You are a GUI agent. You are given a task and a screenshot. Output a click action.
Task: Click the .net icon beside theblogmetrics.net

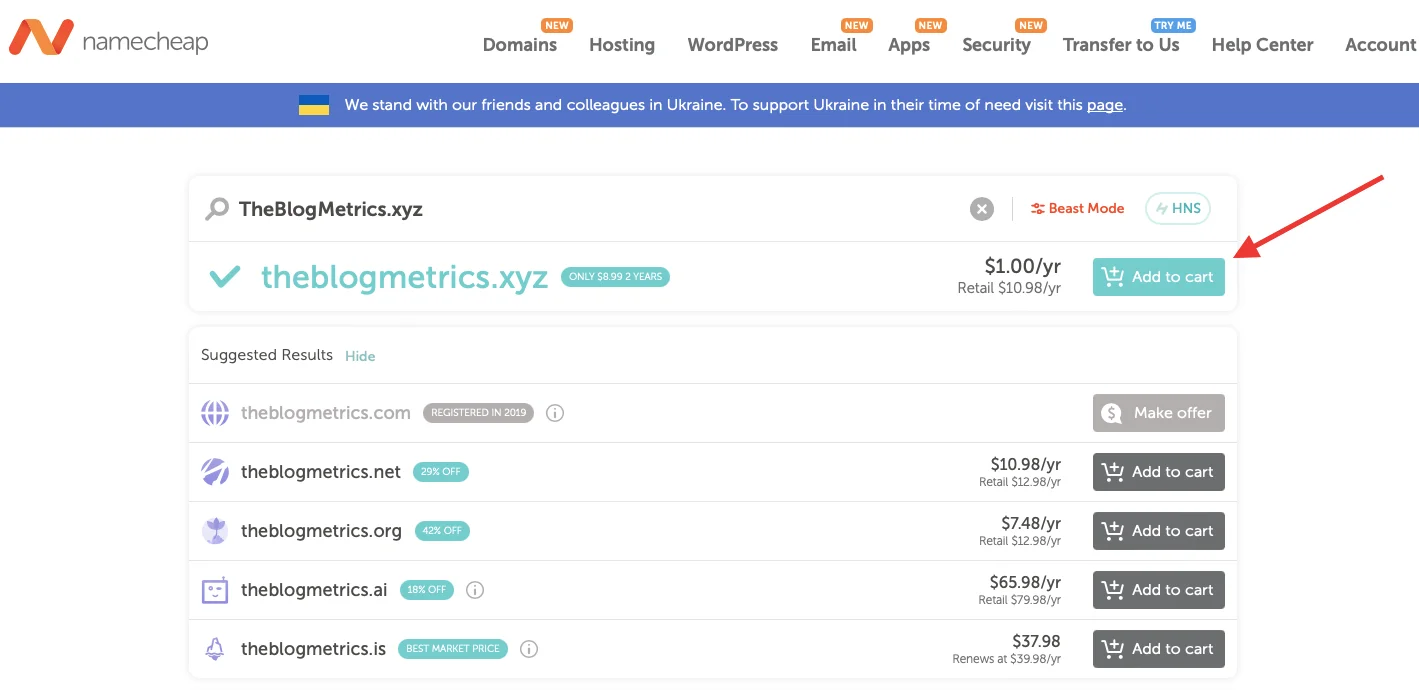point(215,472)
